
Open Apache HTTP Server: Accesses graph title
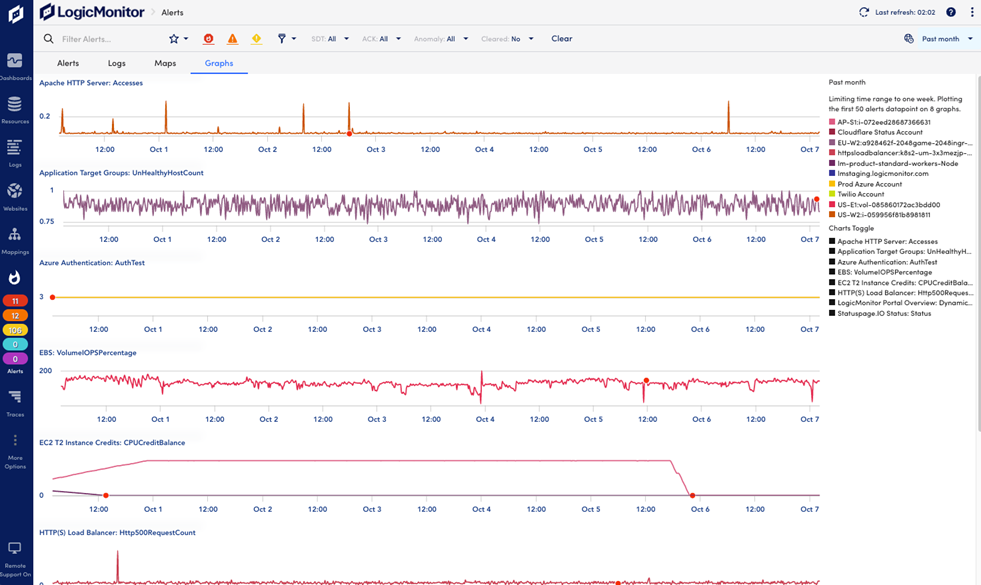pyautogui.click(x=91, y=83)
